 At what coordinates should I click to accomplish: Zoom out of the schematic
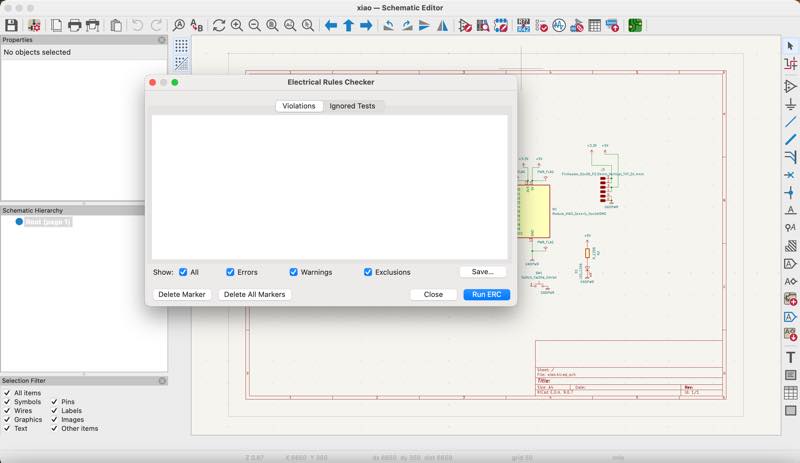(255, 25)
